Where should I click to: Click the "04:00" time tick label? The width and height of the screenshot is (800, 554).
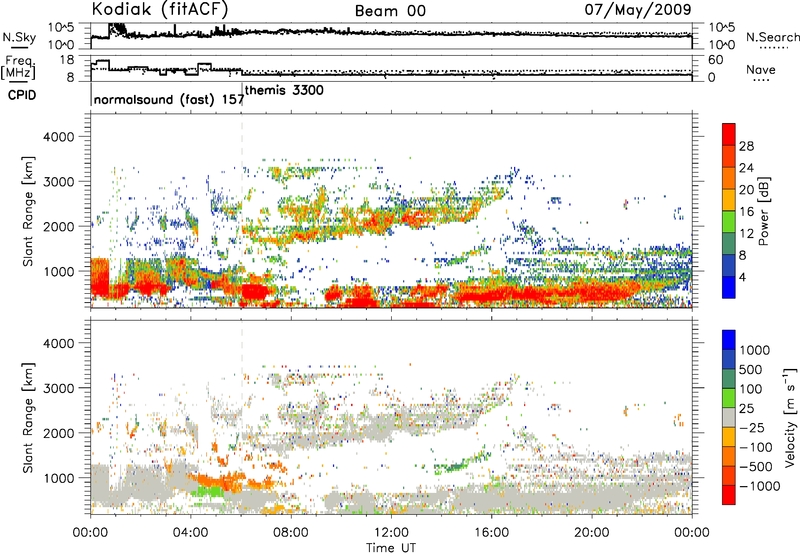point(190,533)
